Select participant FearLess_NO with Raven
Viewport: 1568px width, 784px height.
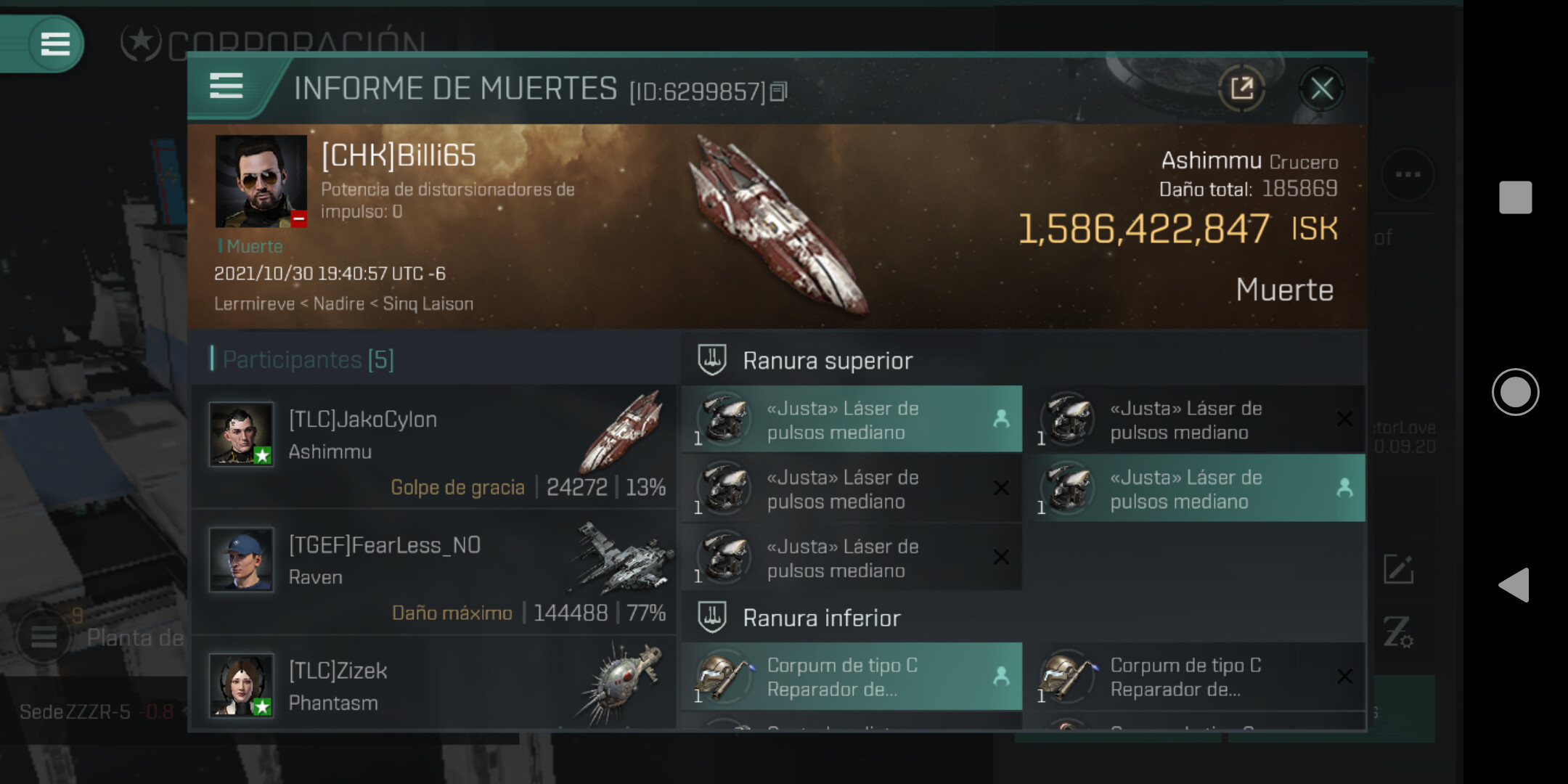(x=434, y=572)
